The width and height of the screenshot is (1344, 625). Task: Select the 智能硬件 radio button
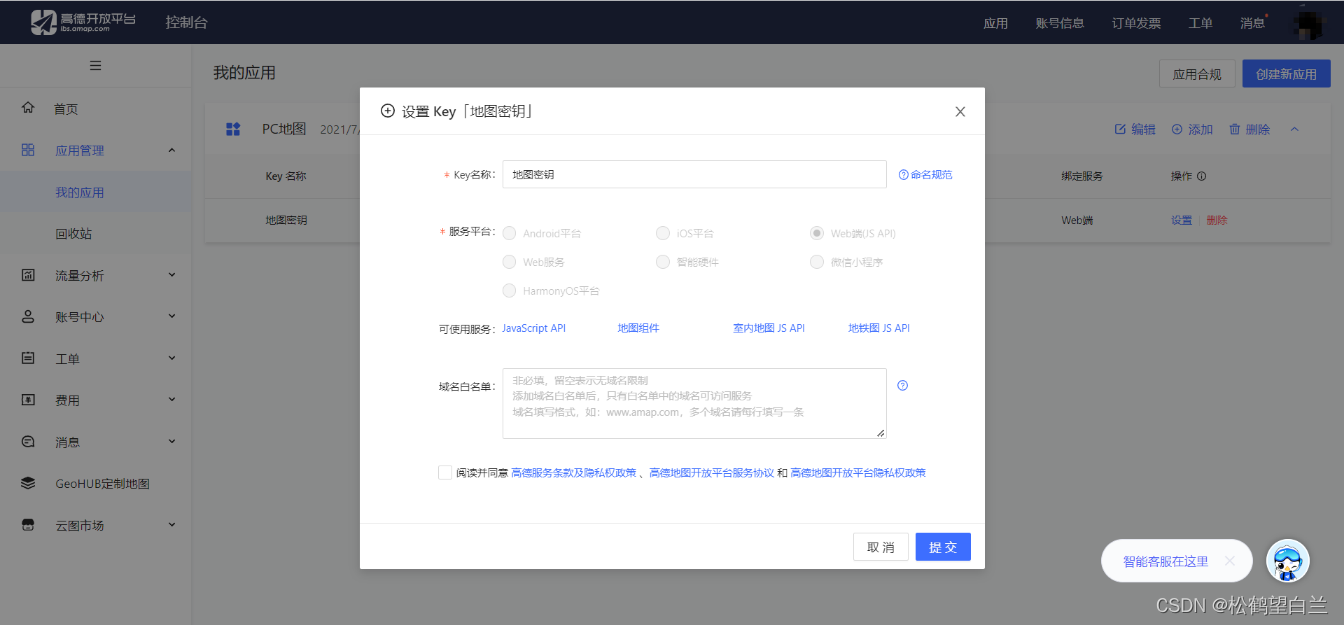coord(663,262)
